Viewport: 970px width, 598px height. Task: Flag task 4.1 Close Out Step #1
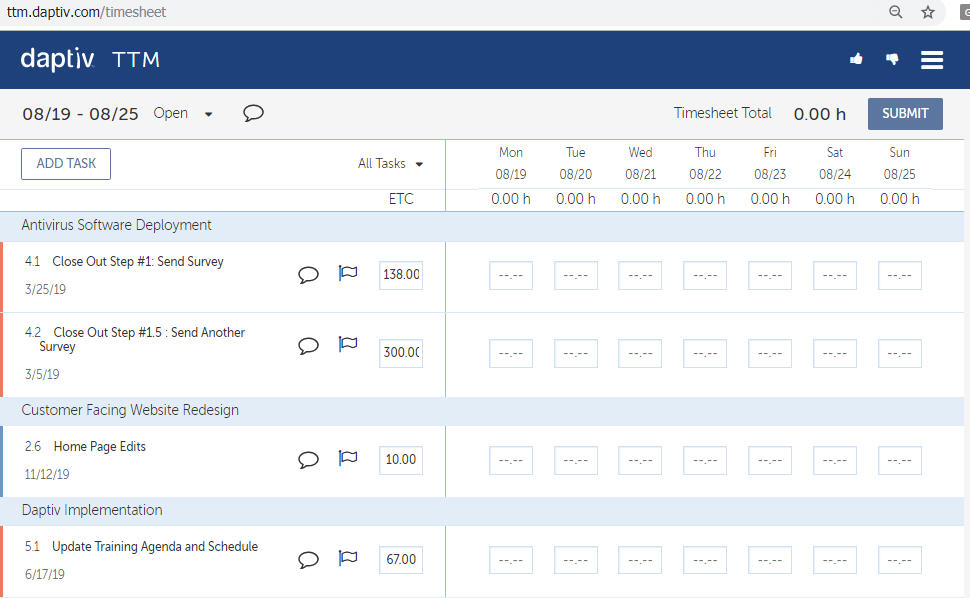coord(348,273)
